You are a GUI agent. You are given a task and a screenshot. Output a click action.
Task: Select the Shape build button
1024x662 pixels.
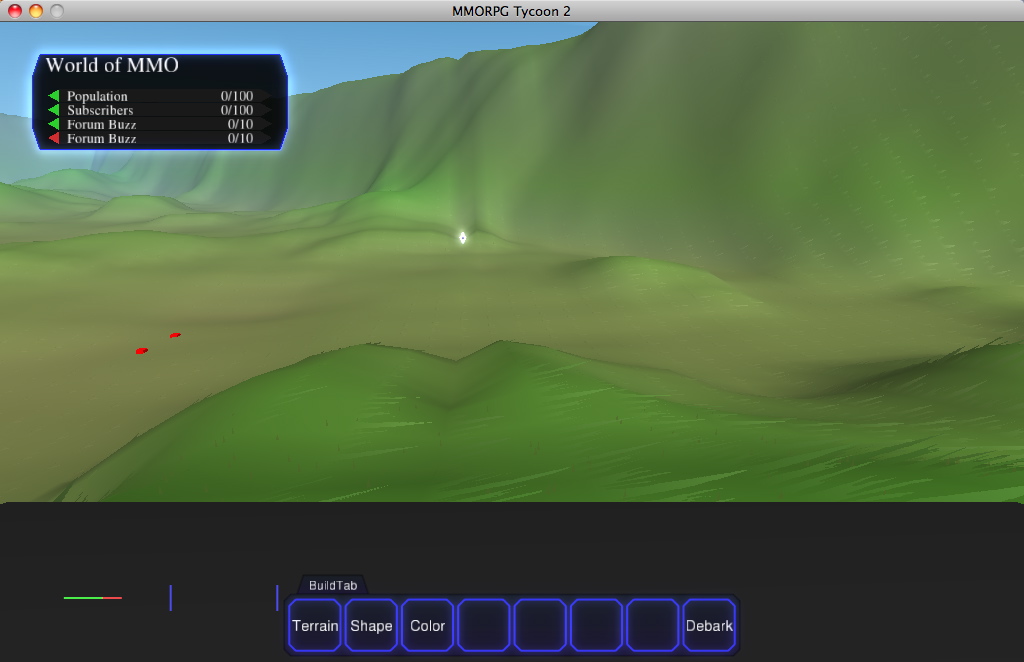click(x=371, y=625)
